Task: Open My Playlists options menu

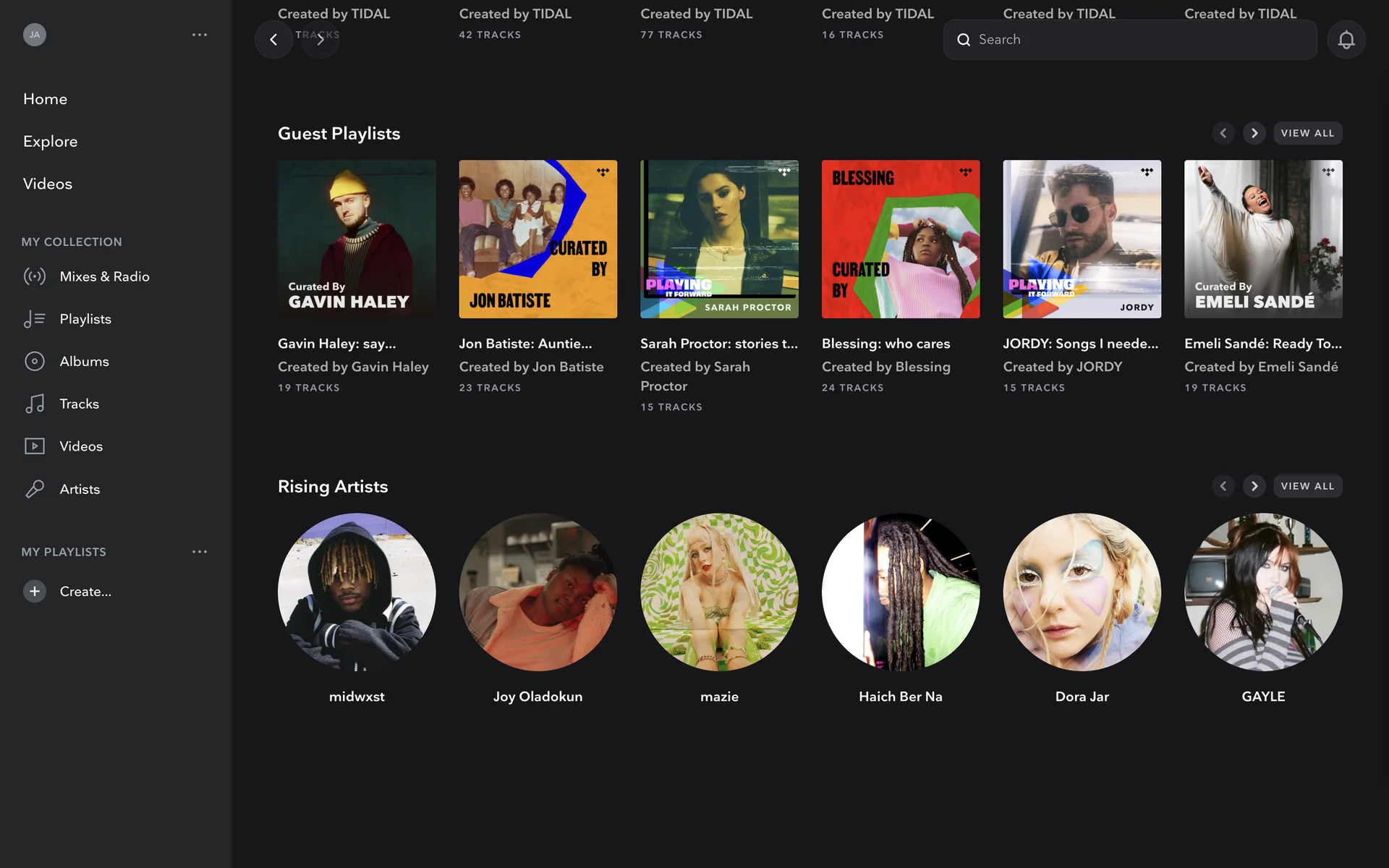Action: pyautogui.click(x=200, y=552)
